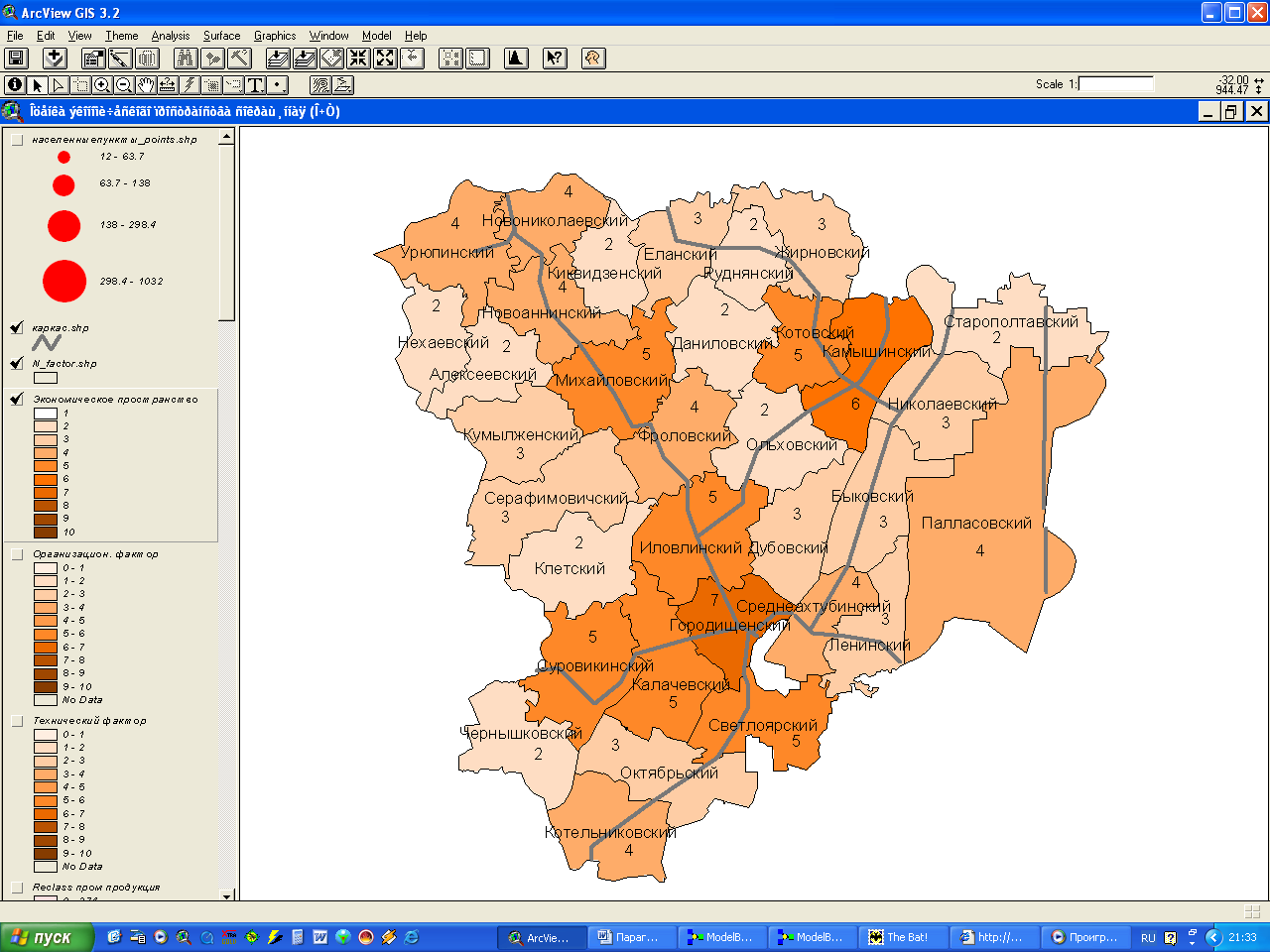Turn on the Организацион. фактор theme checkbox
Image resolution: width=1270 pixels, height=952 pixels.
[17, 554]
